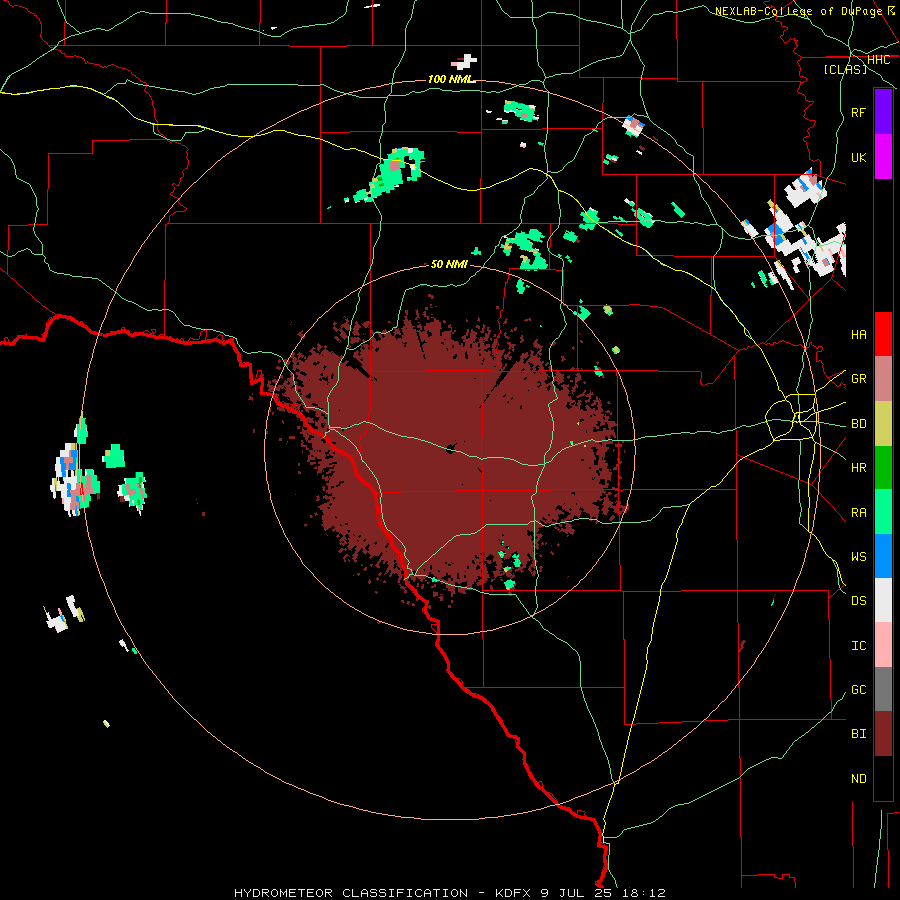This screenshot has height=900, width=900.
Task: Click the [CLAS] label under HHC
Action: coord(845,69)
